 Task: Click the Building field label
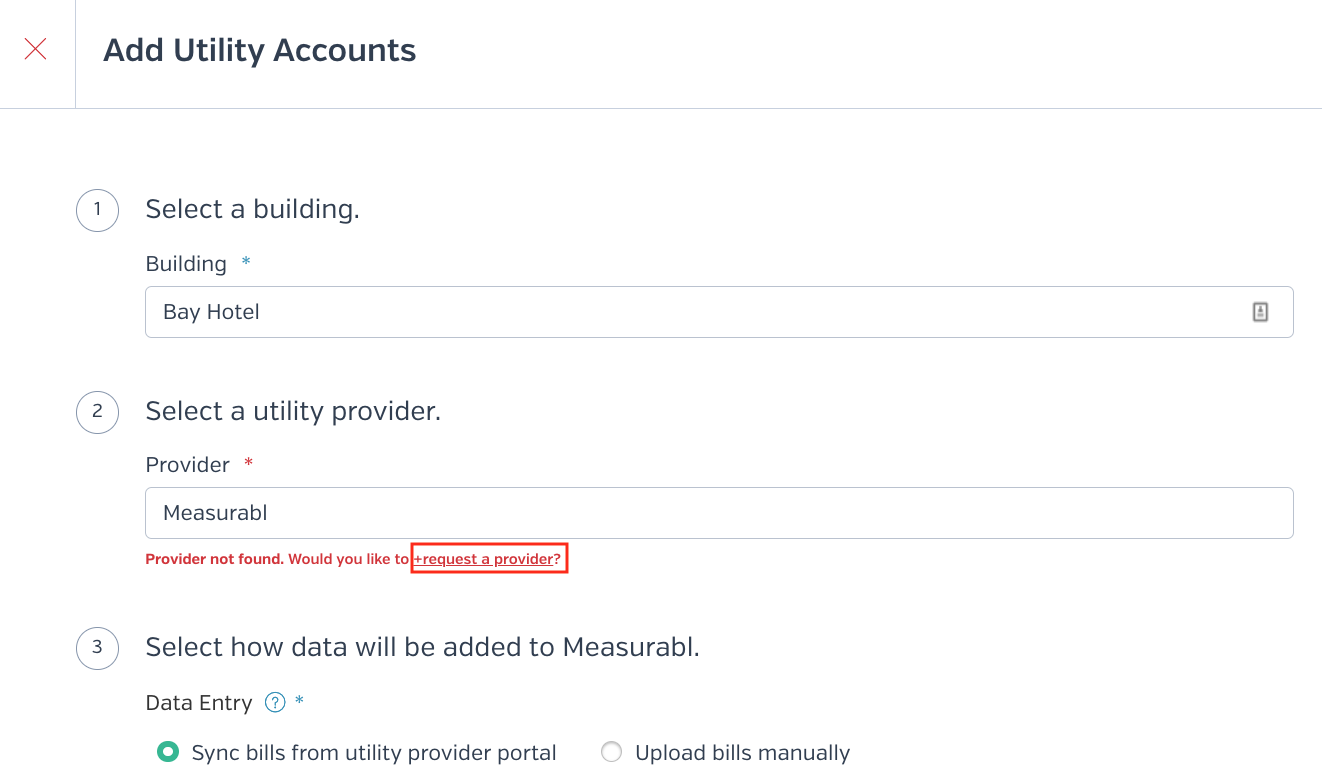pos(186,264)
